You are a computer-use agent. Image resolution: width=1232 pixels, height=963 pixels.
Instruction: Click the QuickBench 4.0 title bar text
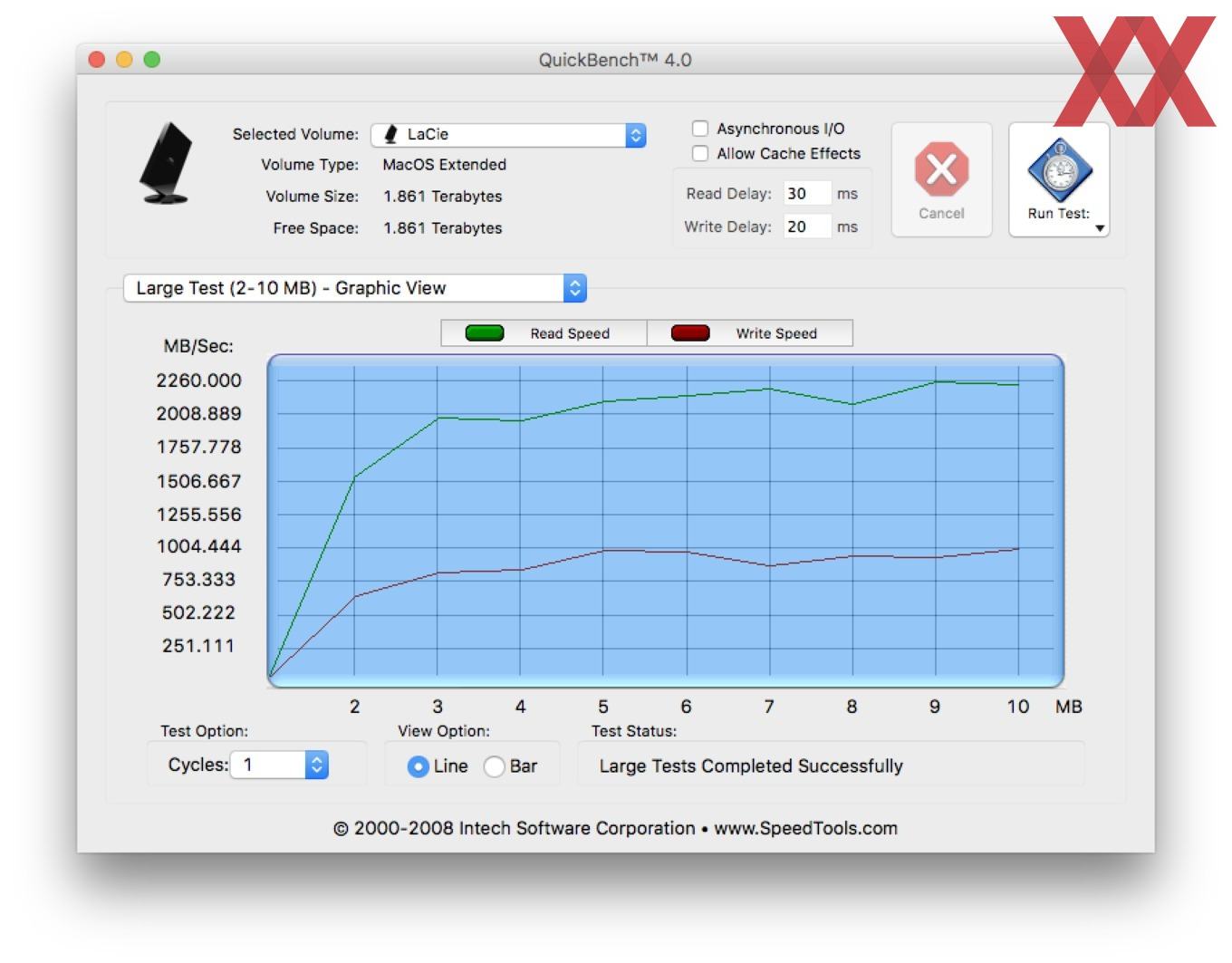pos(615,60)
